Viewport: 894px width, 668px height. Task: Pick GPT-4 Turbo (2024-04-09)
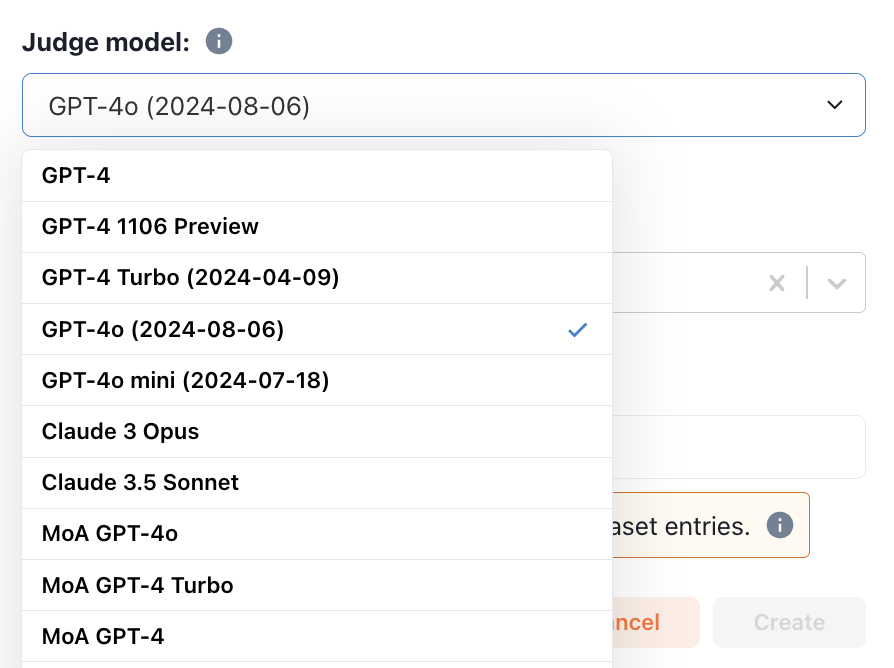(x=190, y=278)
